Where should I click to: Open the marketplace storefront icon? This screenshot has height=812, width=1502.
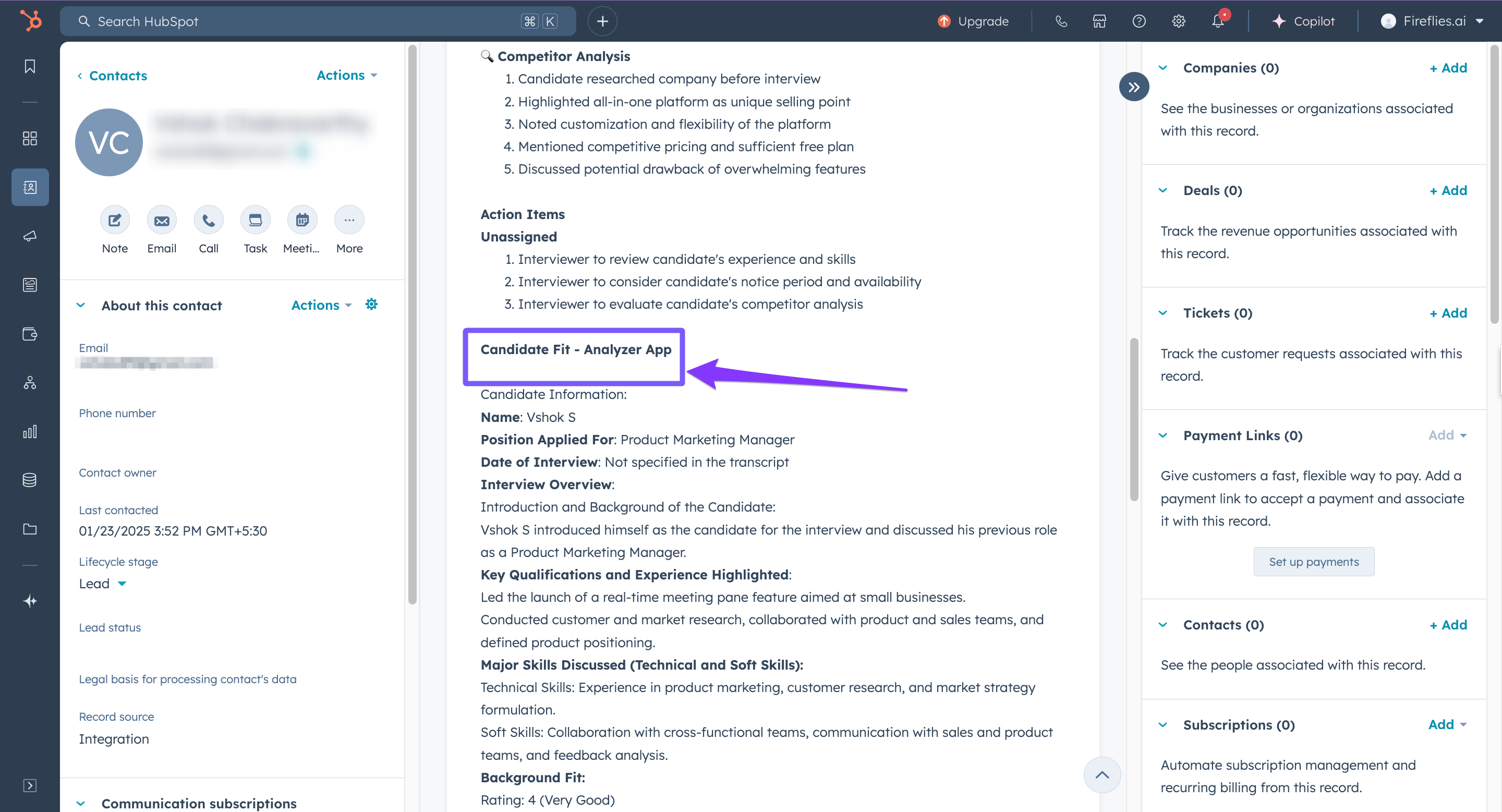pos(1099,21)
